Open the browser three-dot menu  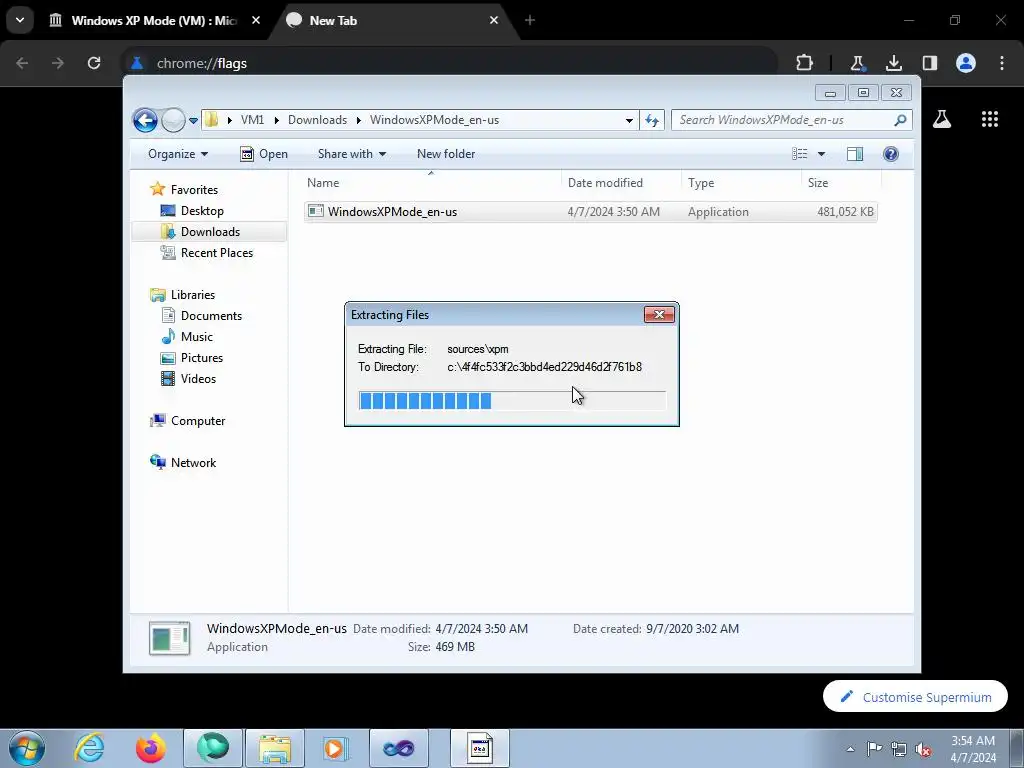[1002, 63]
